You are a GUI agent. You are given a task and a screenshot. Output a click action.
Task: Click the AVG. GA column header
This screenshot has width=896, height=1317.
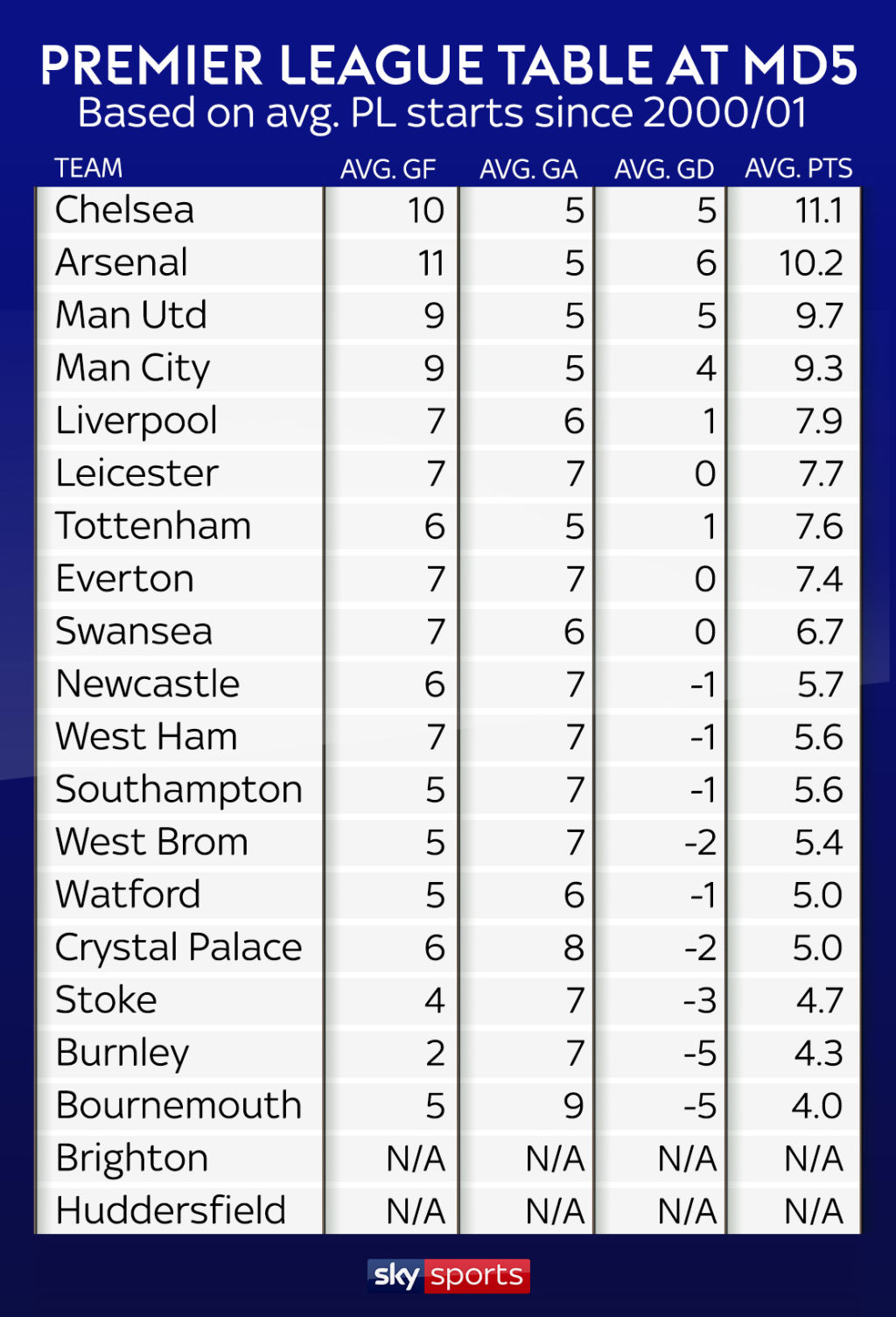[x=528, y=169]
